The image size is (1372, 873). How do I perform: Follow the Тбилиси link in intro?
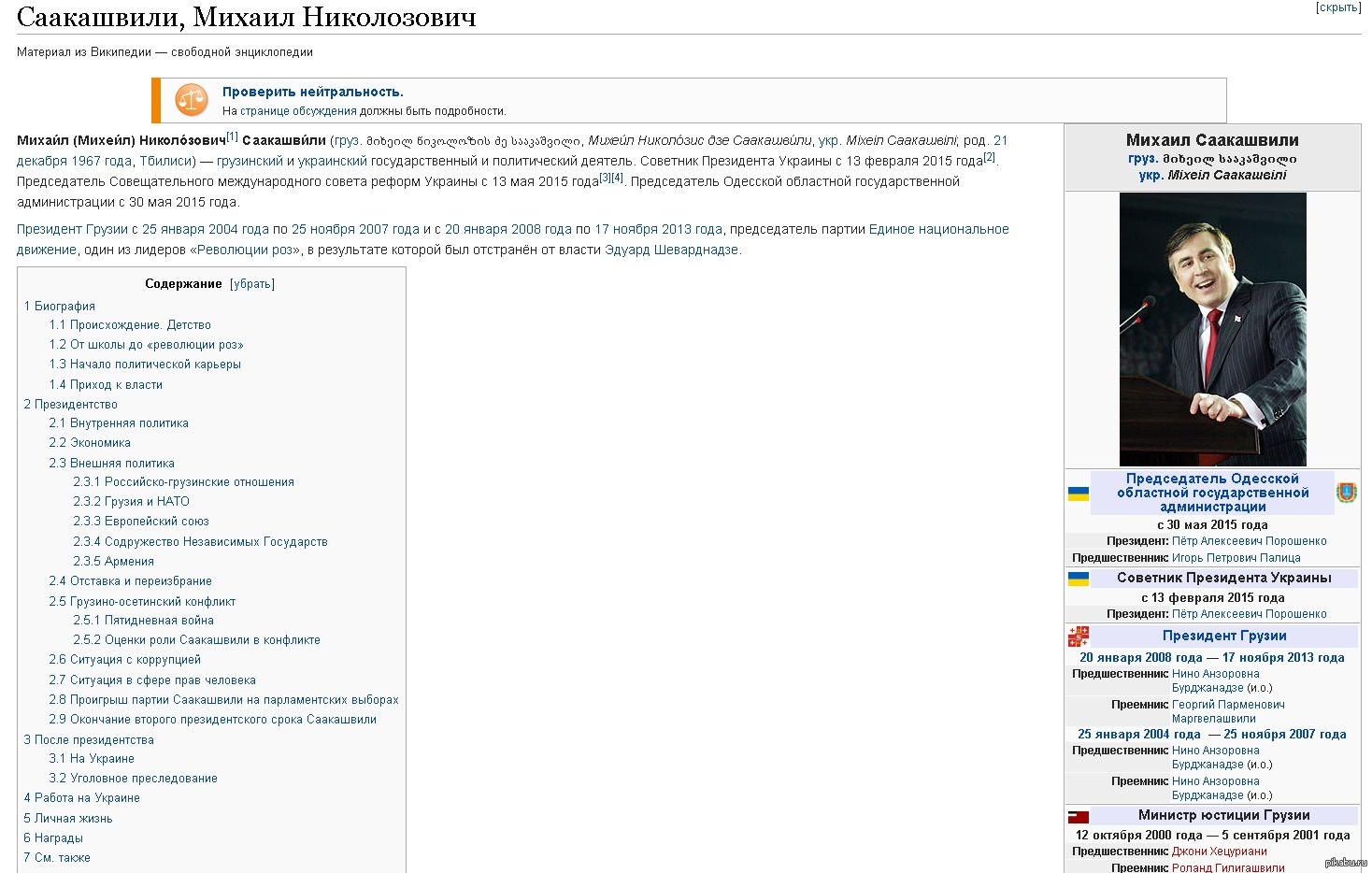point(164,161)
